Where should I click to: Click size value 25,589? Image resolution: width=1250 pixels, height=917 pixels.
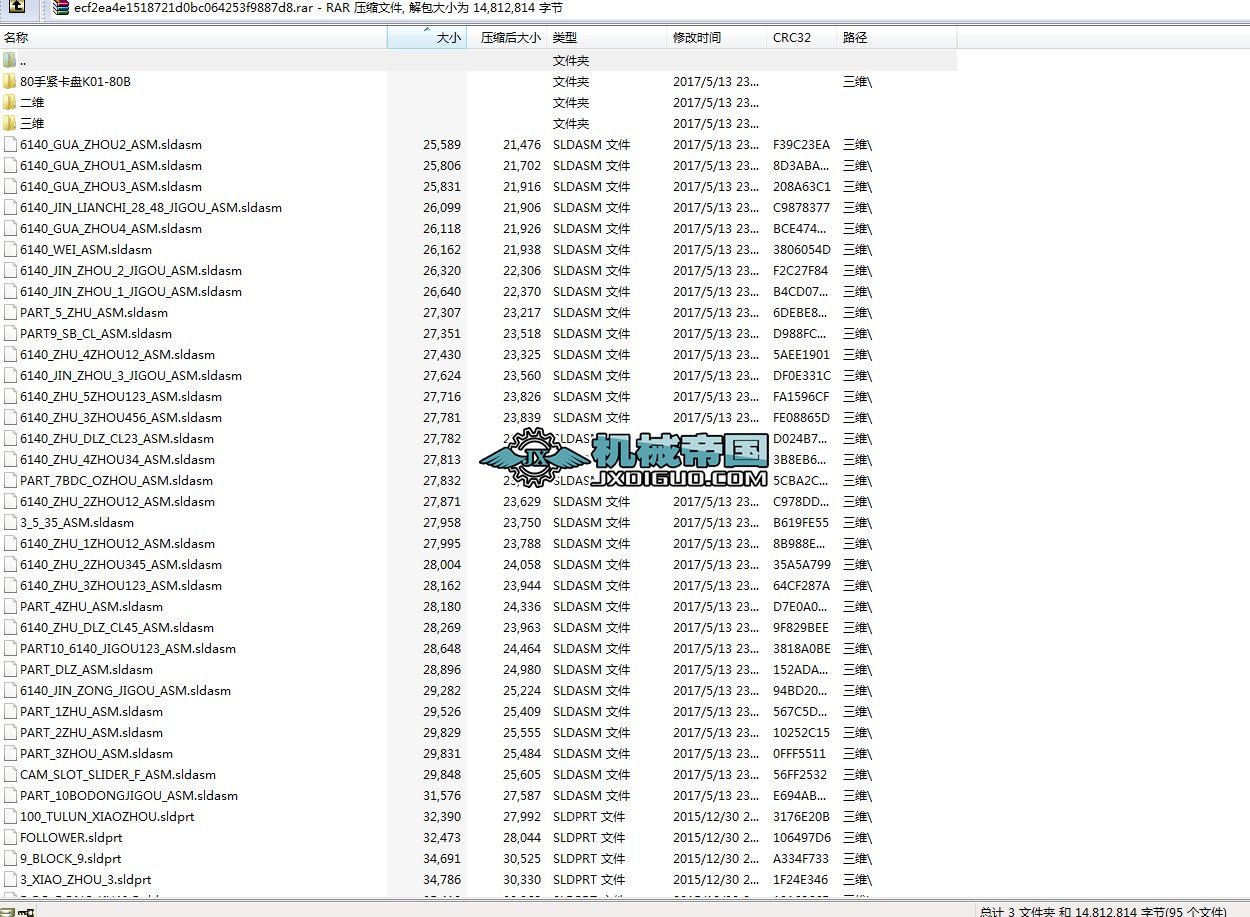[442, 145]
